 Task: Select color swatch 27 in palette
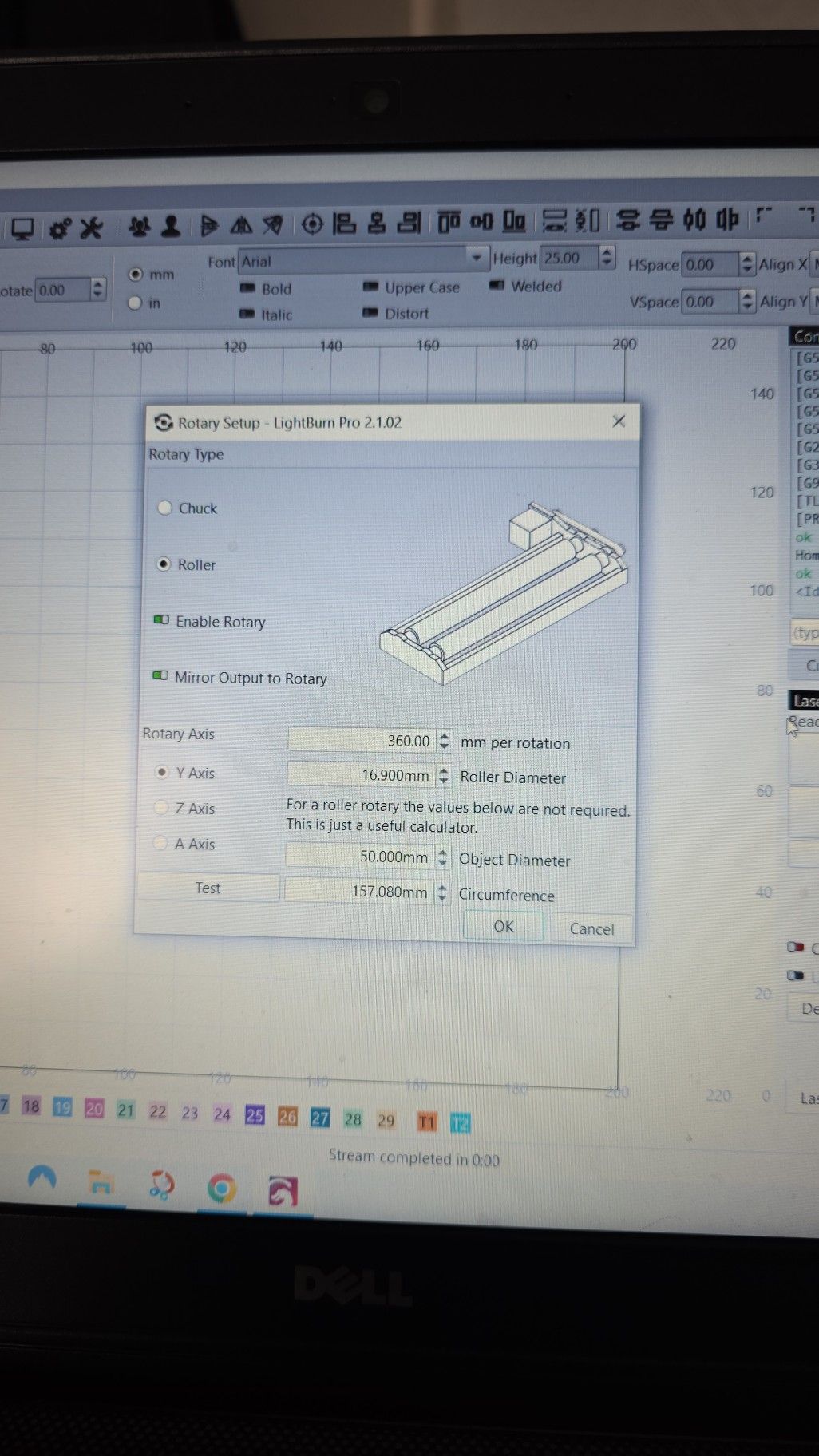tap(320, 1118)
